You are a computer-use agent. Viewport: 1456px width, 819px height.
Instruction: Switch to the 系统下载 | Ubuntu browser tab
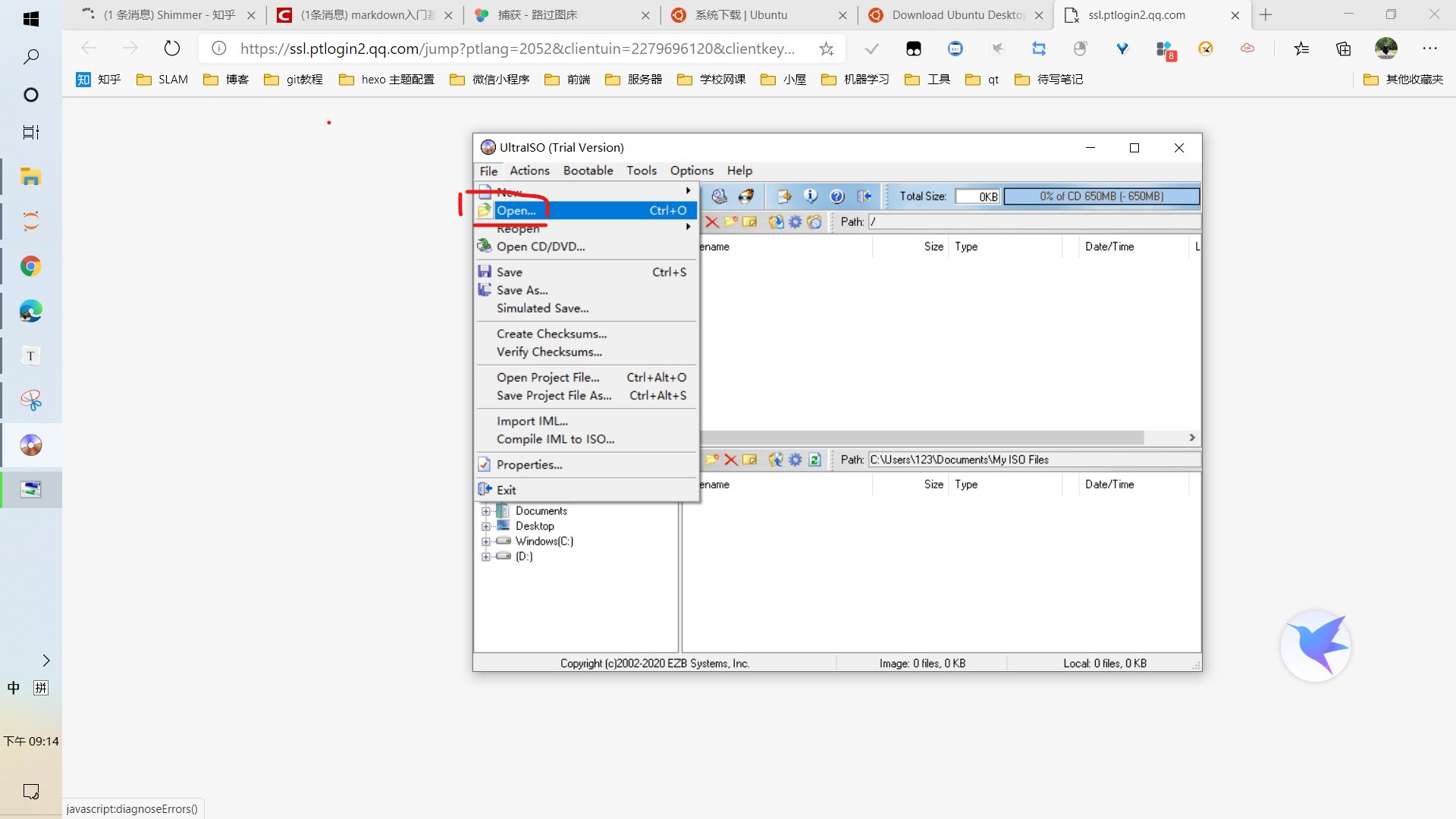tap(759, 15)
